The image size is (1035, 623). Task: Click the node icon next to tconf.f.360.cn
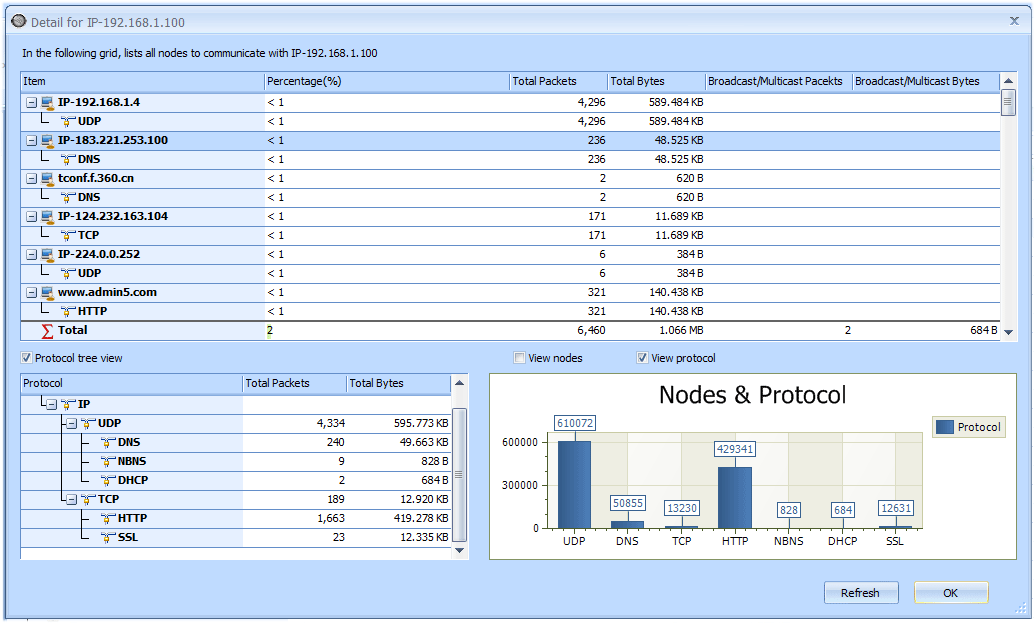(47, 178)
